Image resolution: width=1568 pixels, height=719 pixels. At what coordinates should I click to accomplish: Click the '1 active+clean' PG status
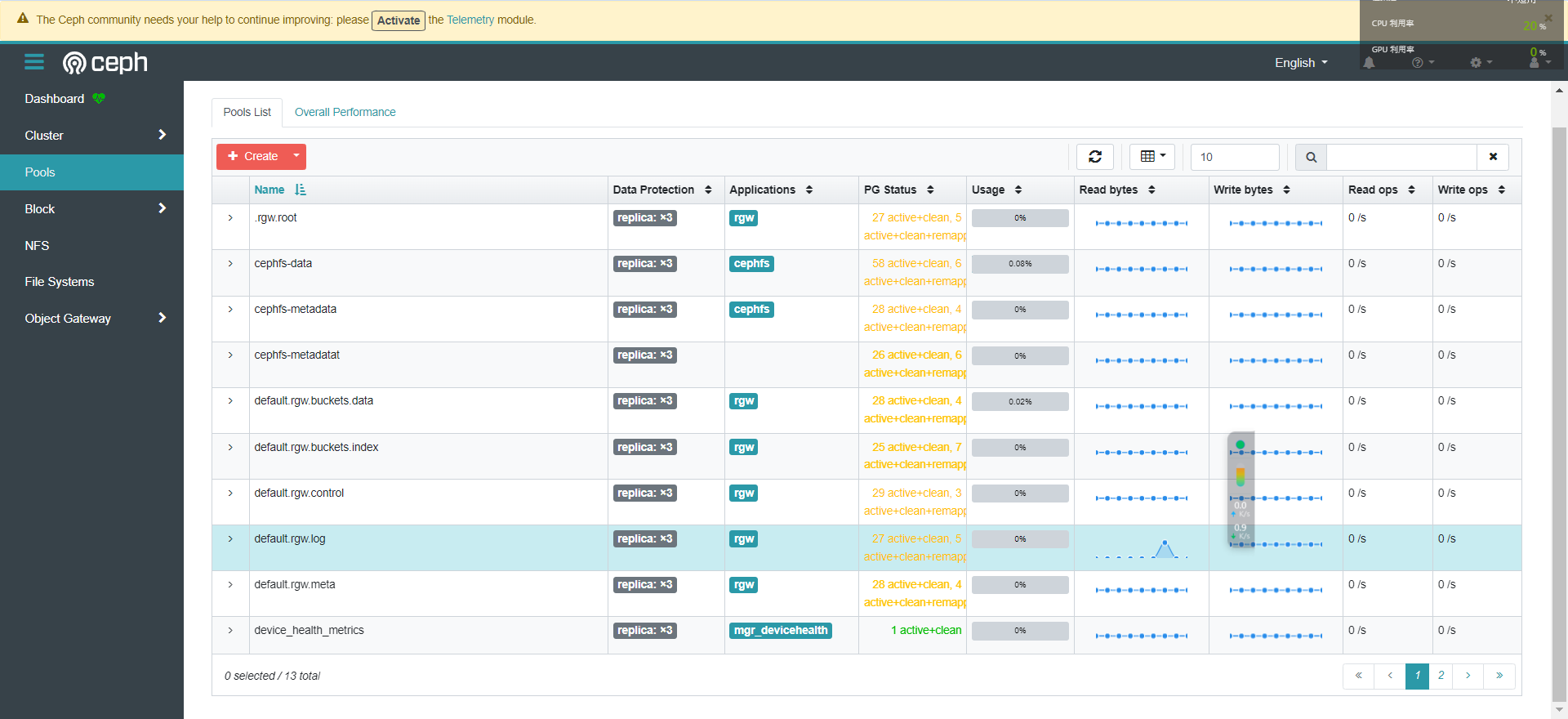926,631
